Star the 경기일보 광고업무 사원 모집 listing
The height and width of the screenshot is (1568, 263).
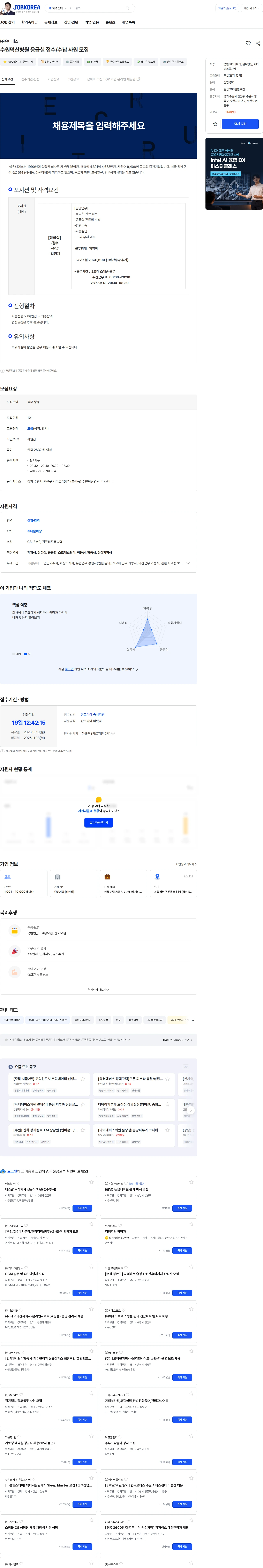click(x=91, y=1393)
